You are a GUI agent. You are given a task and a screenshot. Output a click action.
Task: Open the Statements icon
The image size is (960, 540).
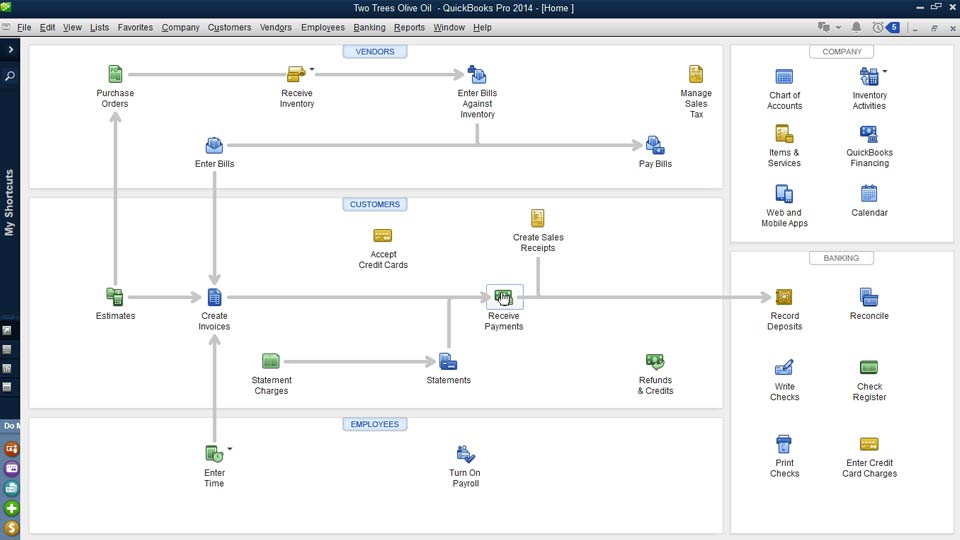(448, 361)
